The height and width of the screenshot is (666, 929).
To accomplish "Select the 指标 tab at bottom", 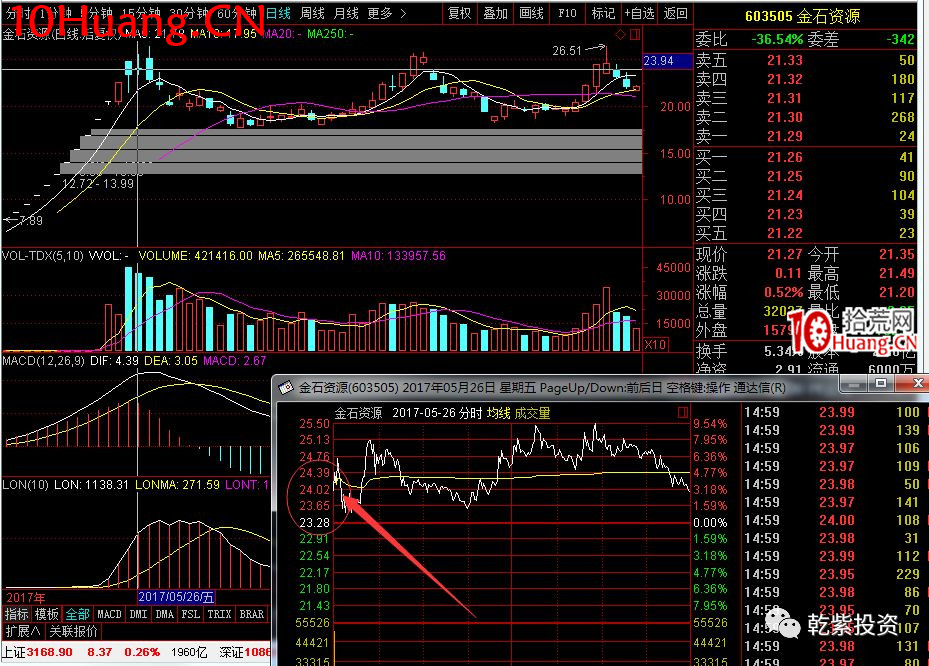I will [x=17, y=614].
